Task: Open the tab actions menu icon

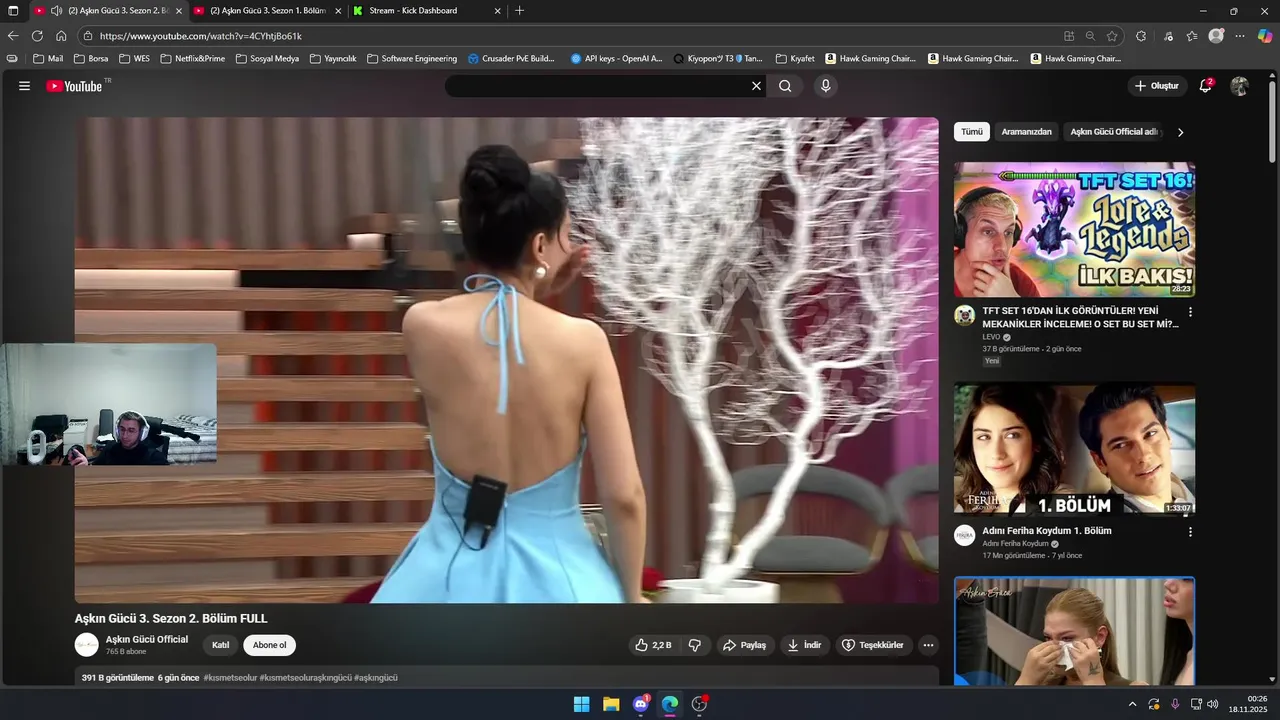Action: click(13, 11)
